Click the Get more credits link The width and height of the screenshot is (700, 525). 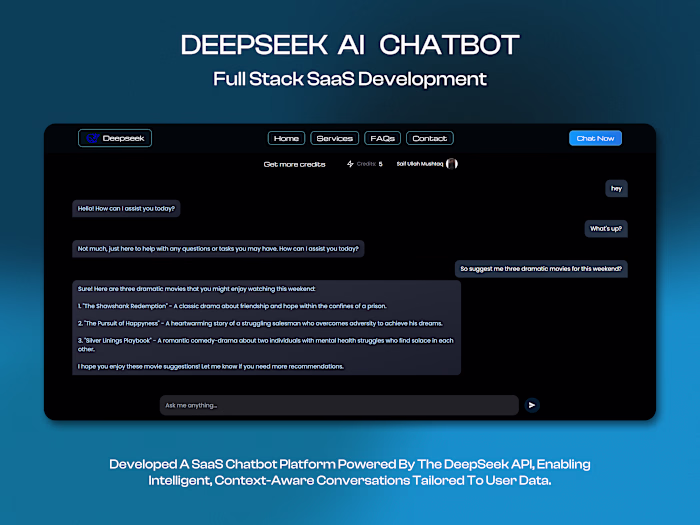pyautogui.click(x=294, y=164)
